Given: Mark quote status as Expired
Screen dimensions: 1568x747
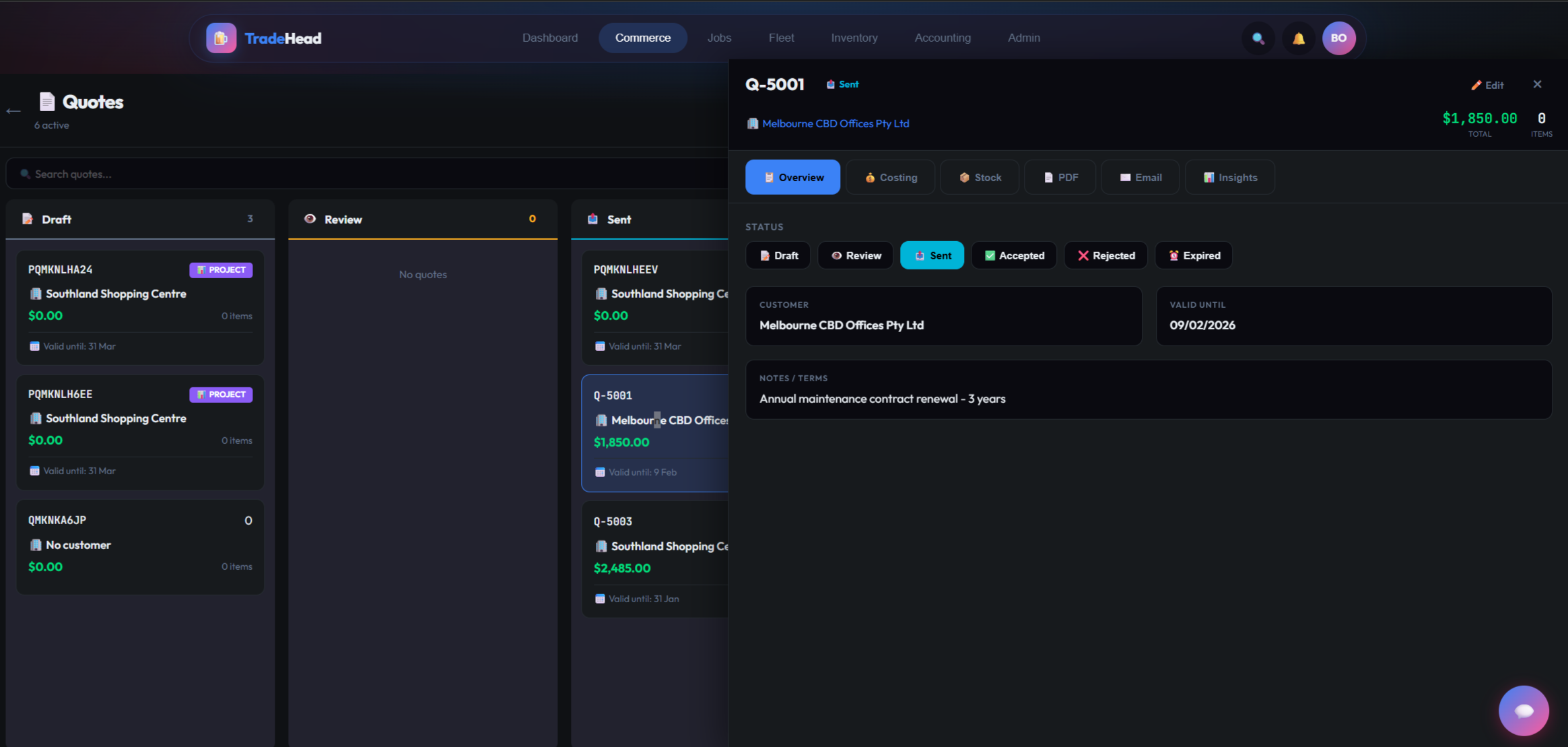Looking at the screenshot, I should (1194, 255).
